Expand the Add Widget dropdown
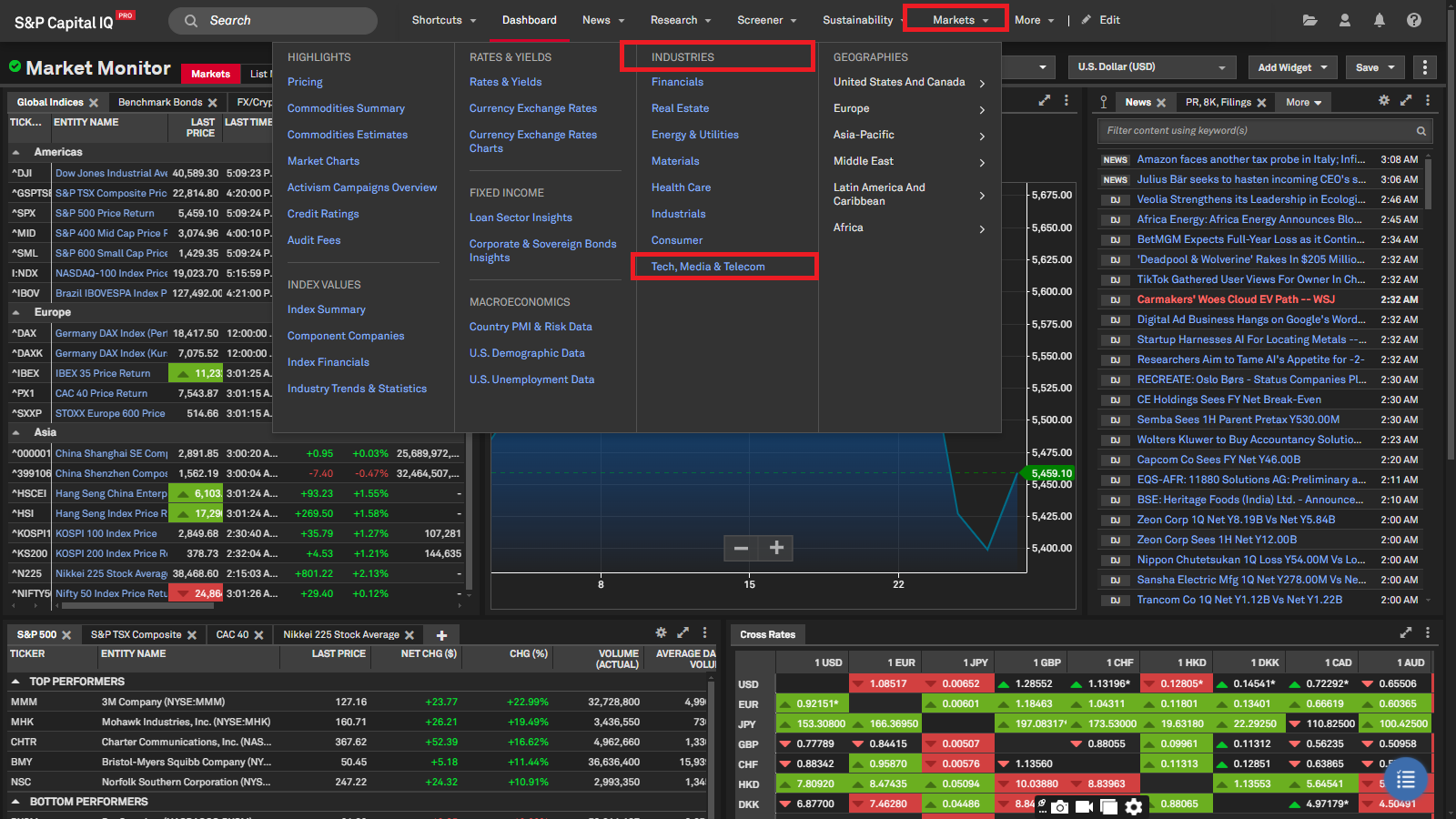The height and width of the screenshot is (819, 1456). coord(1292,67)
